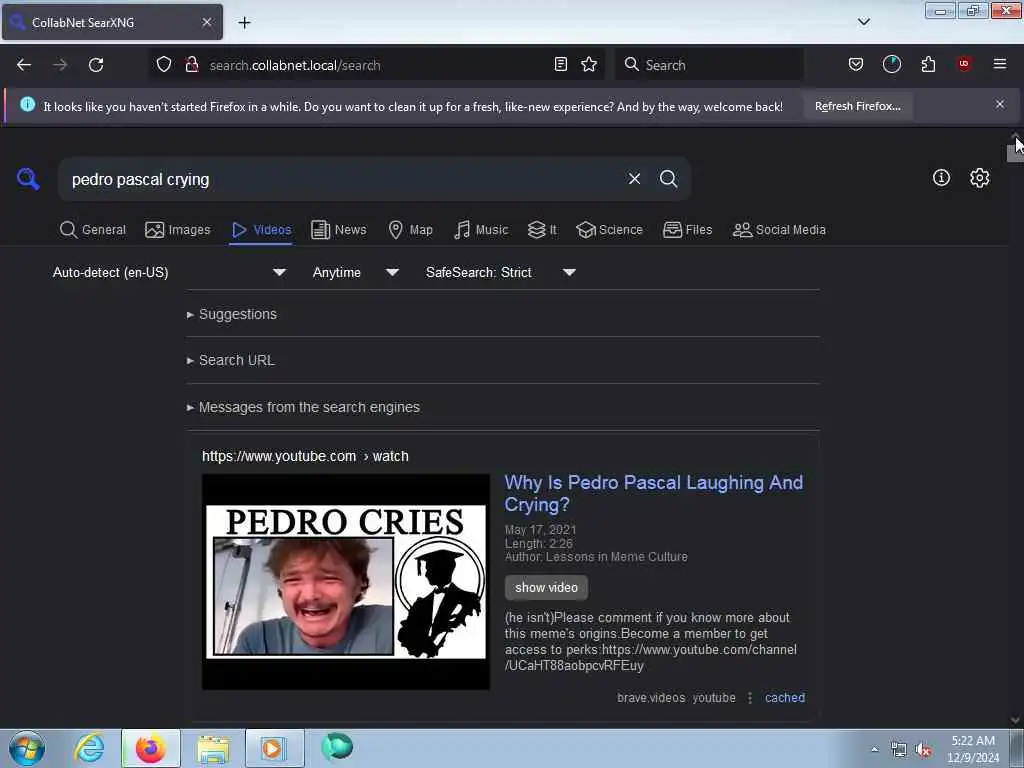Open the Firefox hamburger menu
This screenshot has width=1024, height=768.
[1000, 64]
